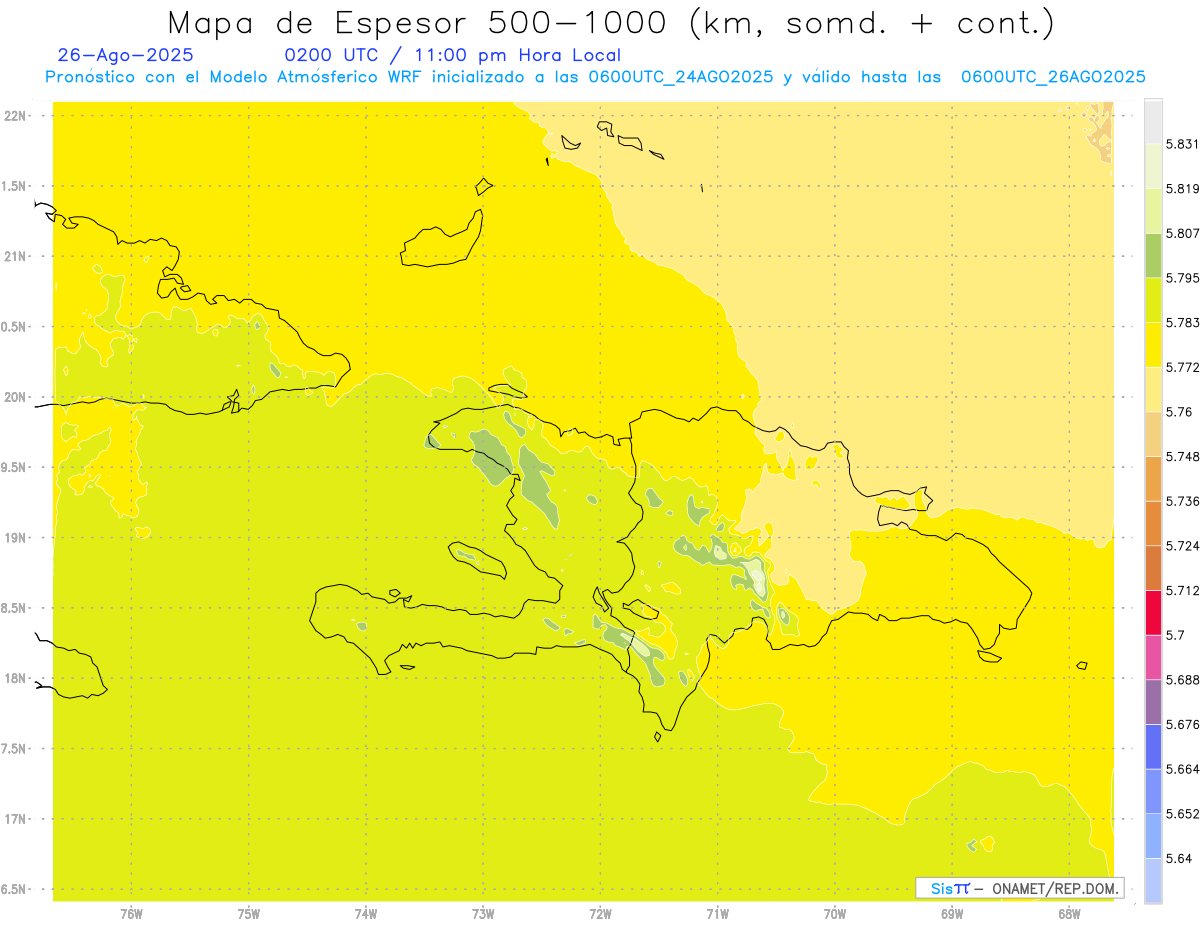Image resolution: width=1200 pixels, height=927 pixels.
Task: Click the latitude label 6.5N
Action: (x=13, y=889)
